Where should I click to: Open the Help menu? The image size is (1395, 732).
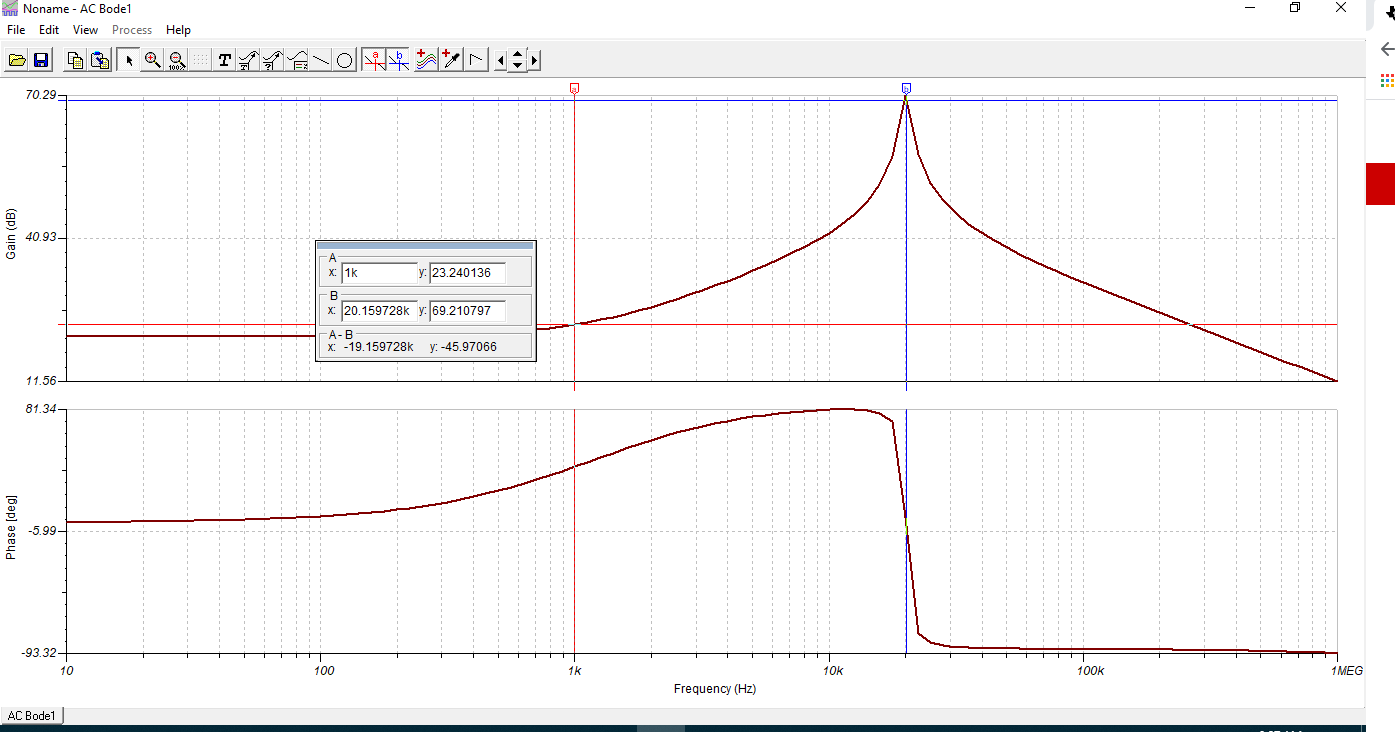point(178,30)
